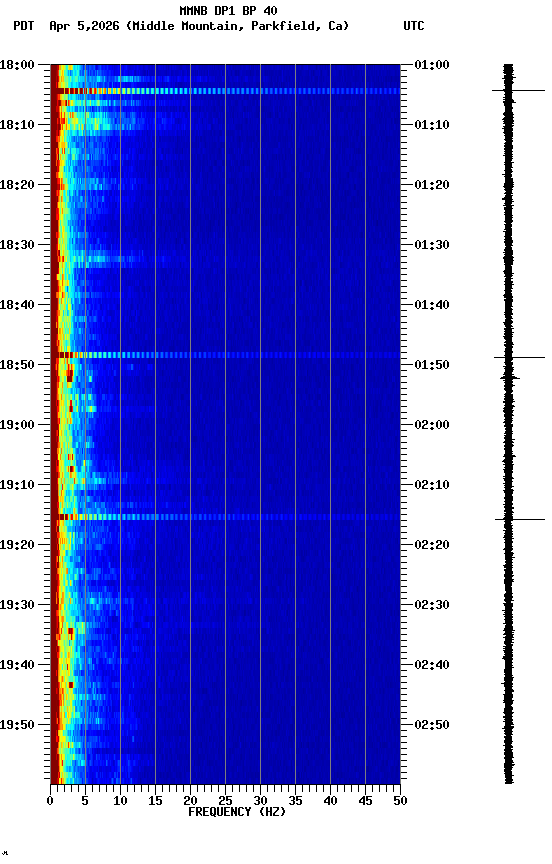Click the '18:40' PDT time label
The width and height of the screenshot is (552, 864).
point(17,305)
